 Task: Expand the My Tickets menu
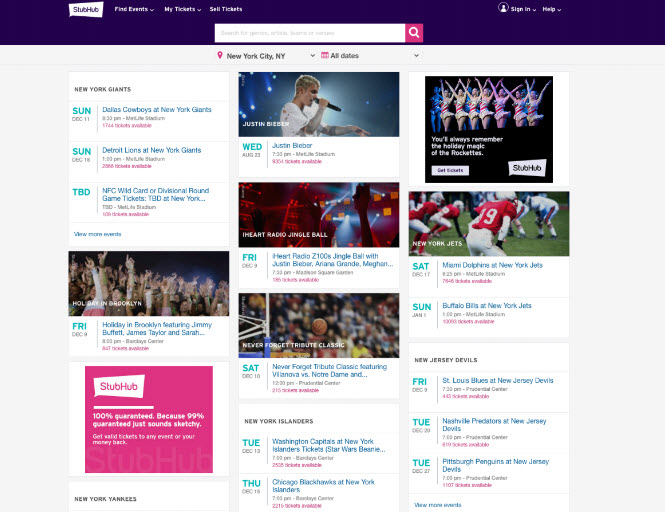tap(182, 9)
